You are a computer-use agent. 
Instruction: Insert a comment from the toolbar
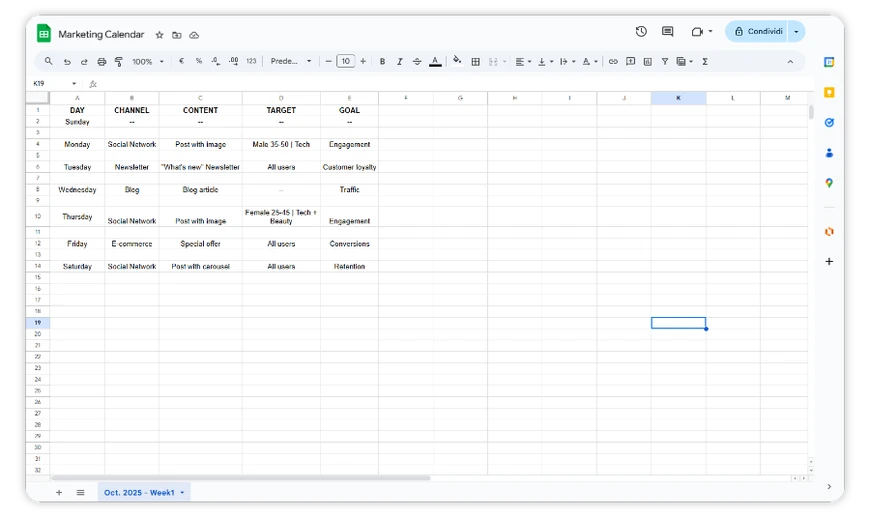point(630,62)
